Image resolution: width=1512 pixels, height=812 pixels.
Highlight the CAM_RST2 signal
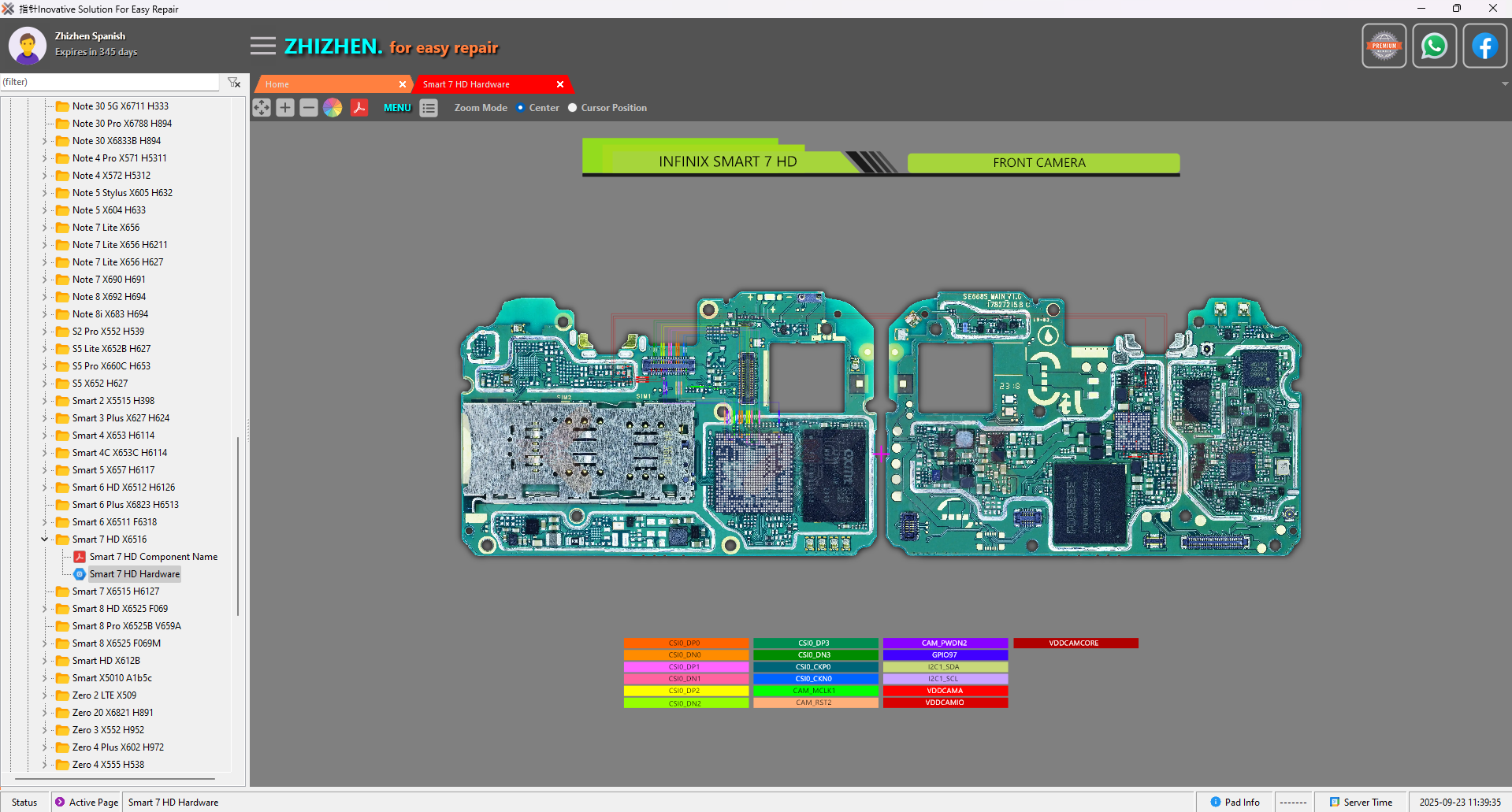815,703
